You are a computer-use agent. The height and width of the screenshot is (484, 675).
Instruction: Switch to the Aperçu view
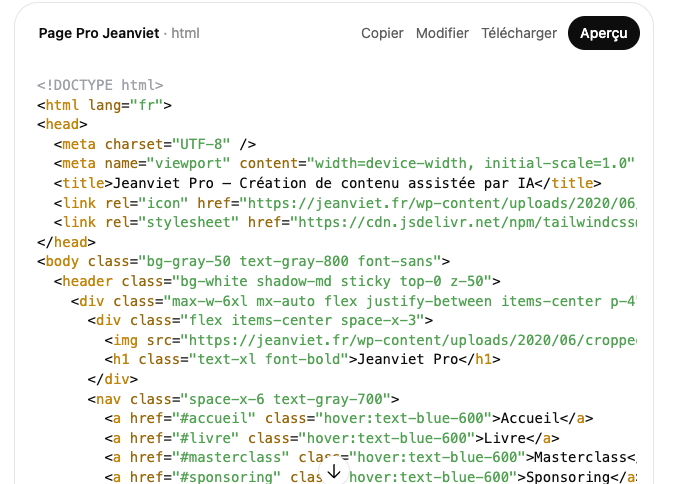(x=603, y=33)
